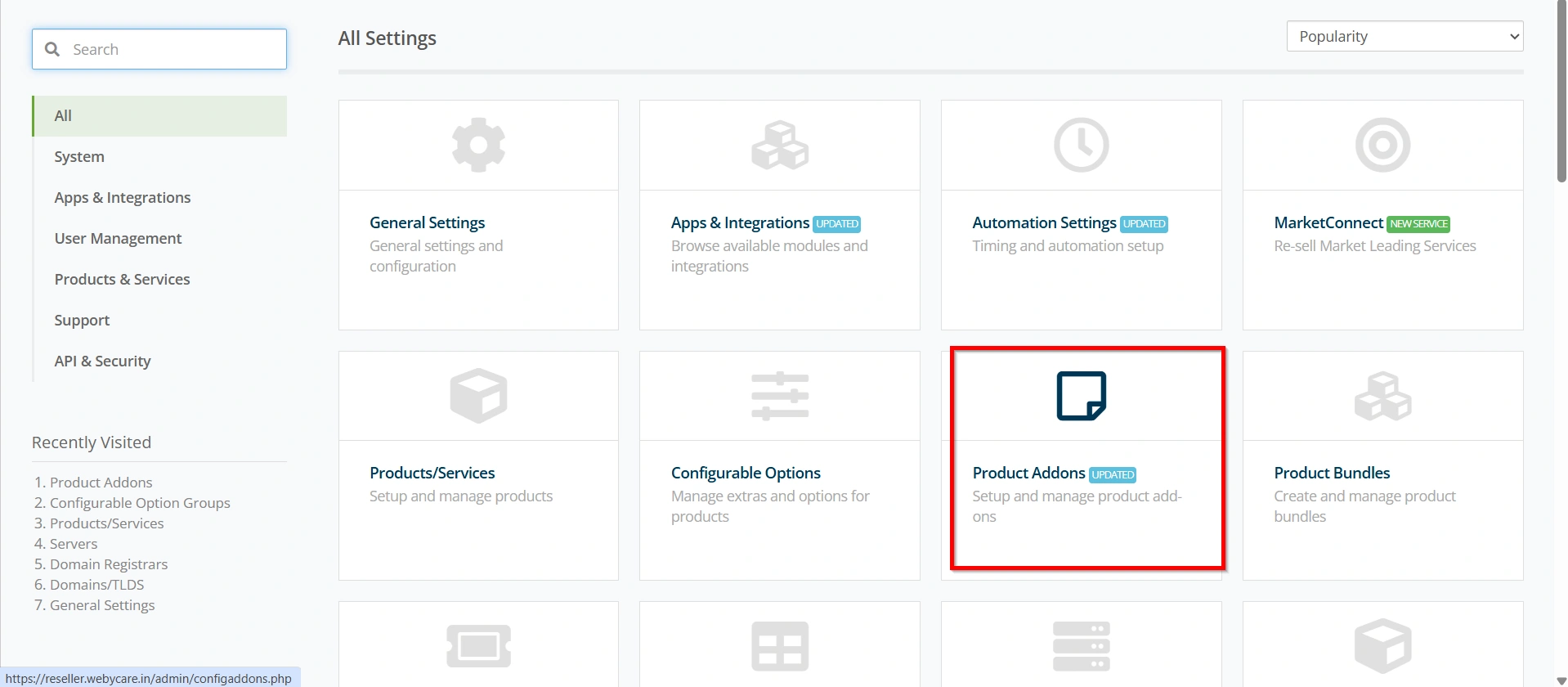Screen dimensions: 1568x687
Task: Click the General Settings gear icon
Action: pyautogui.click(x=478, y=146)
